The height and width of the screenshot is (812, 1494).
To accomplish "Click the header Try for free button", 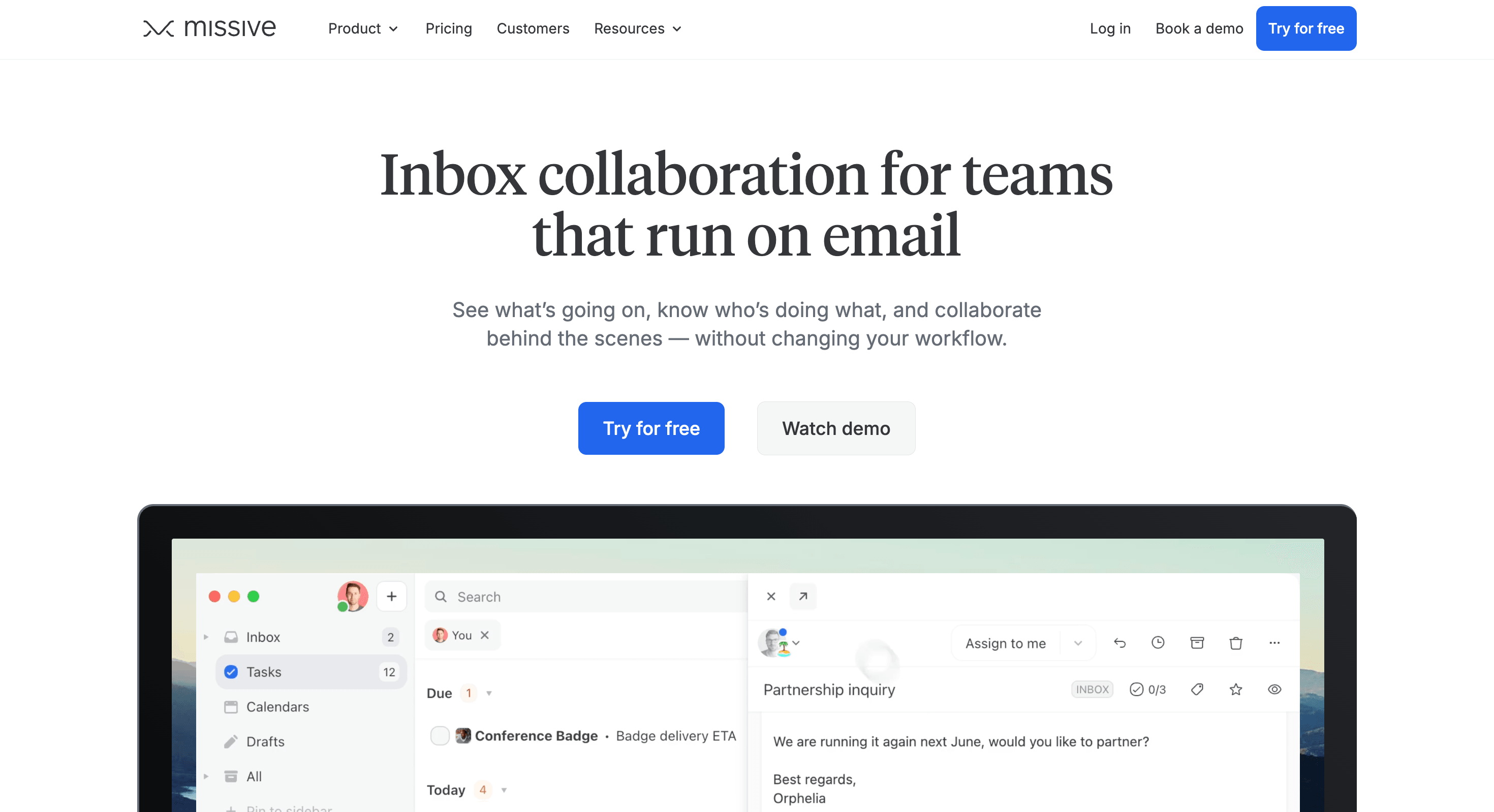I will [1305, 28].
